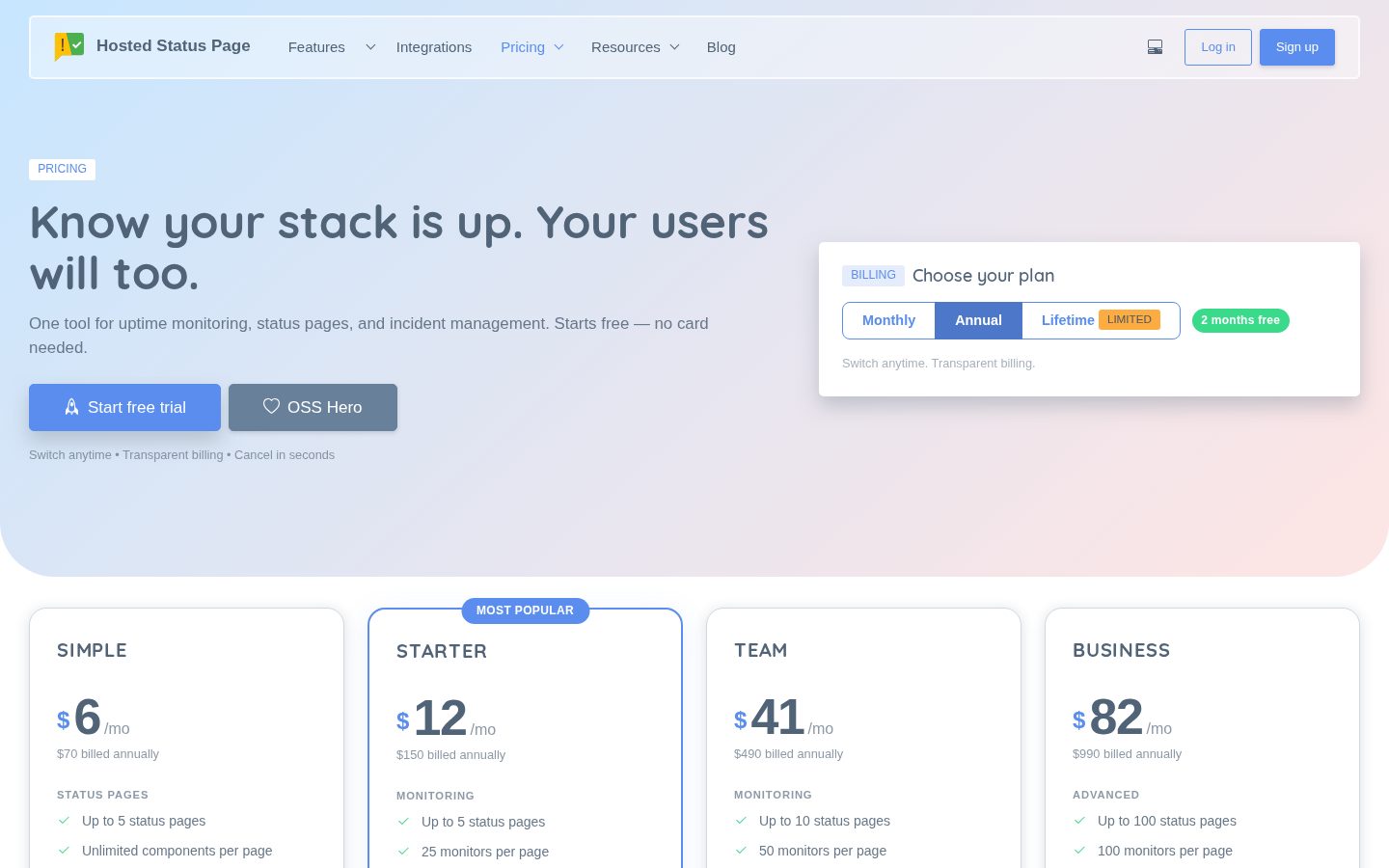Click the Hosted Status Page brand name
The width and height of the screenshot is (1389, 868).
click(x=174, y=46)
